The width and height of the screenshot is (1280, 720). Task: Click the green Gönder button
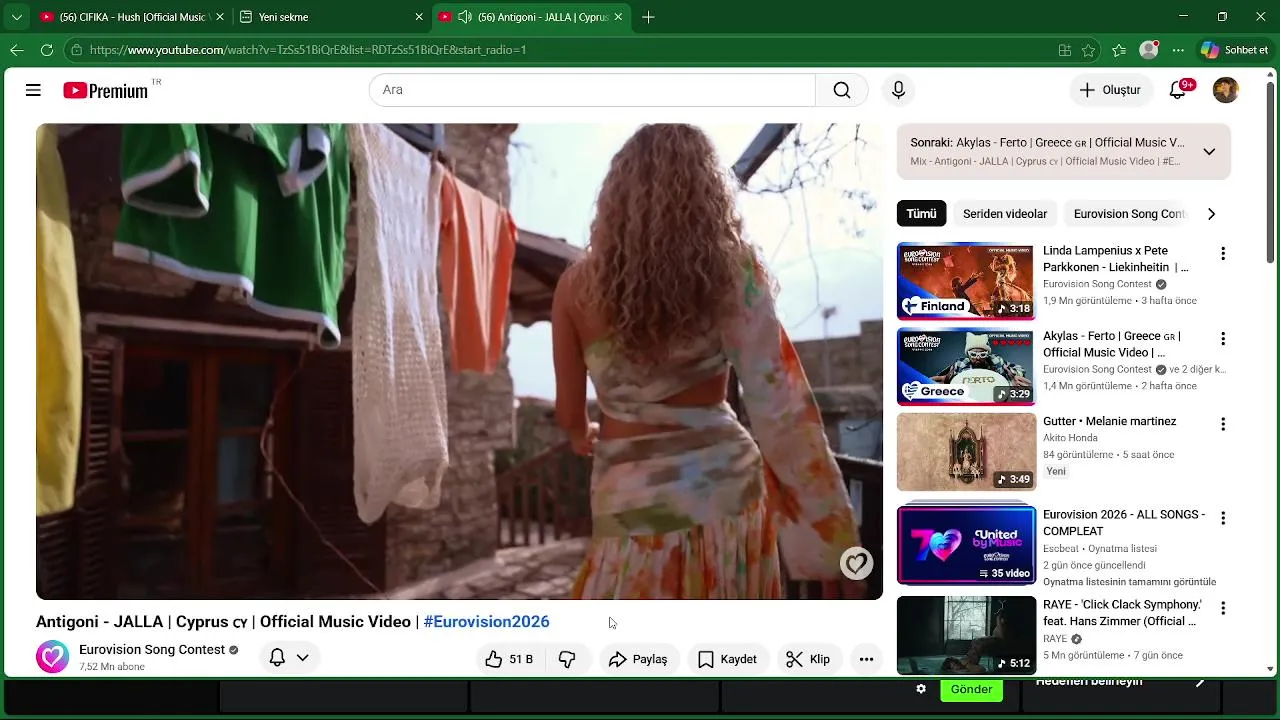tap(971, 690)
